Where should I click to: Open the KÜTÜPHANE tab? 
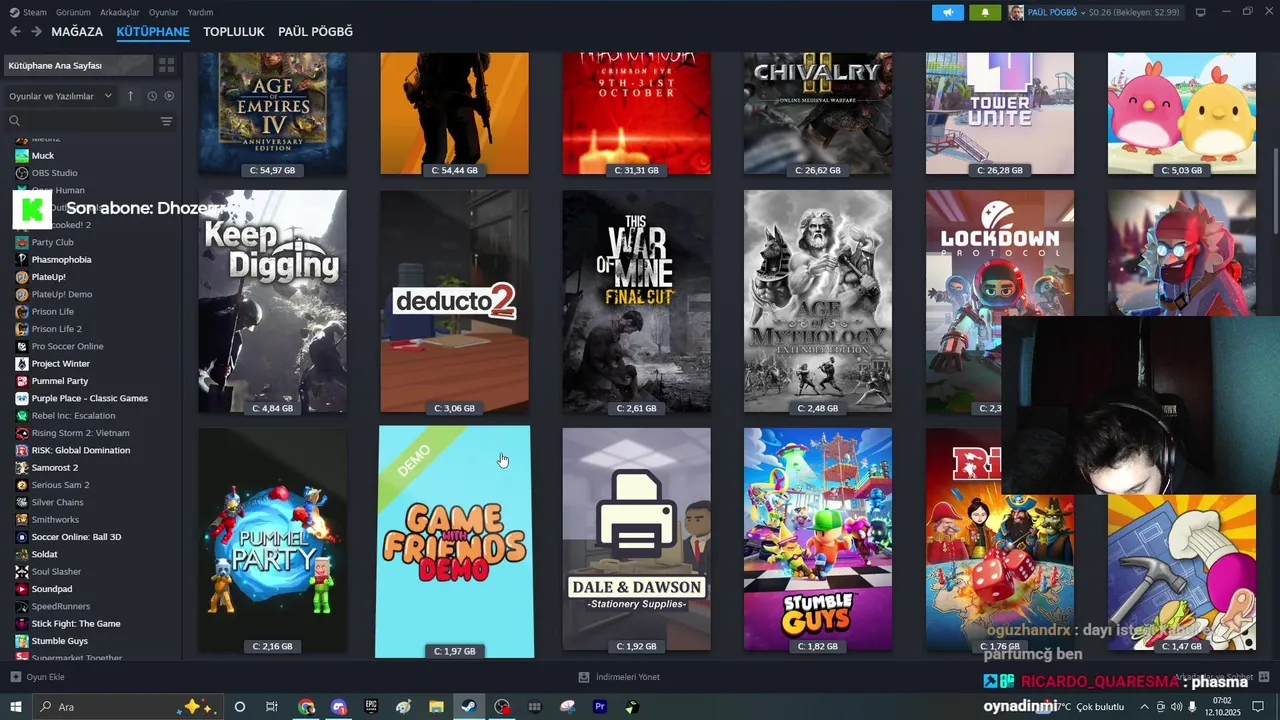click(153, 32)
